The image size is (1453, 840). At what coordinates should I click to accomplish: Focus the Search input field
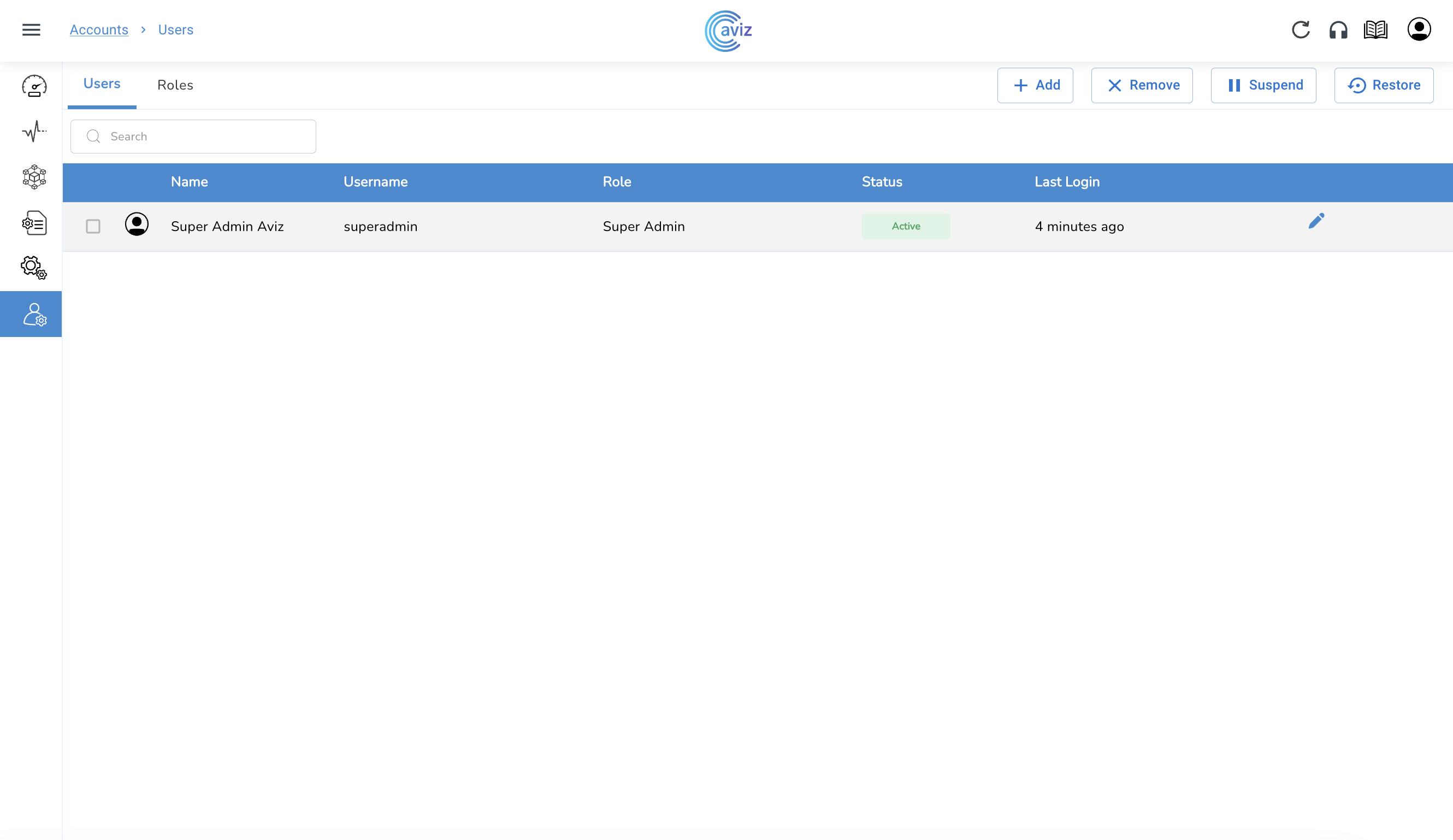[202, 137]
